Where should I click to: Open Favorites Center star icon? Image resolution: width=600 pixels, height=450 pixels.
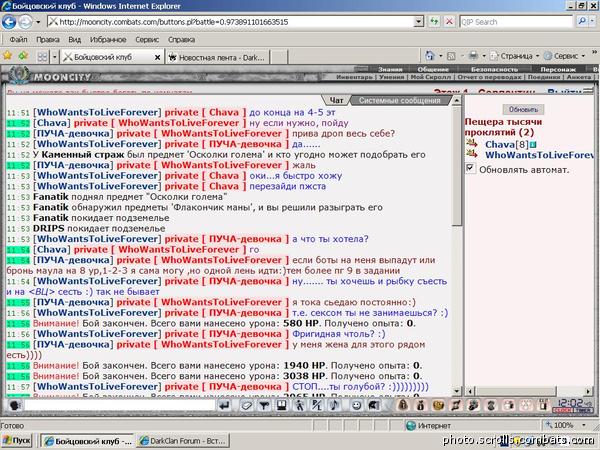7,56
